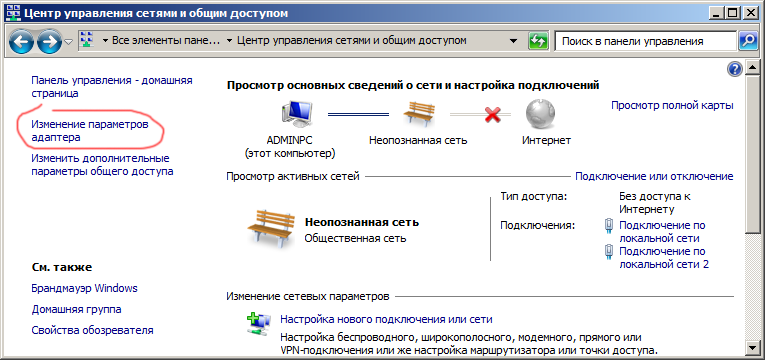
Task: Click the back navigation arrow button
Action: (x=20, y=42)
